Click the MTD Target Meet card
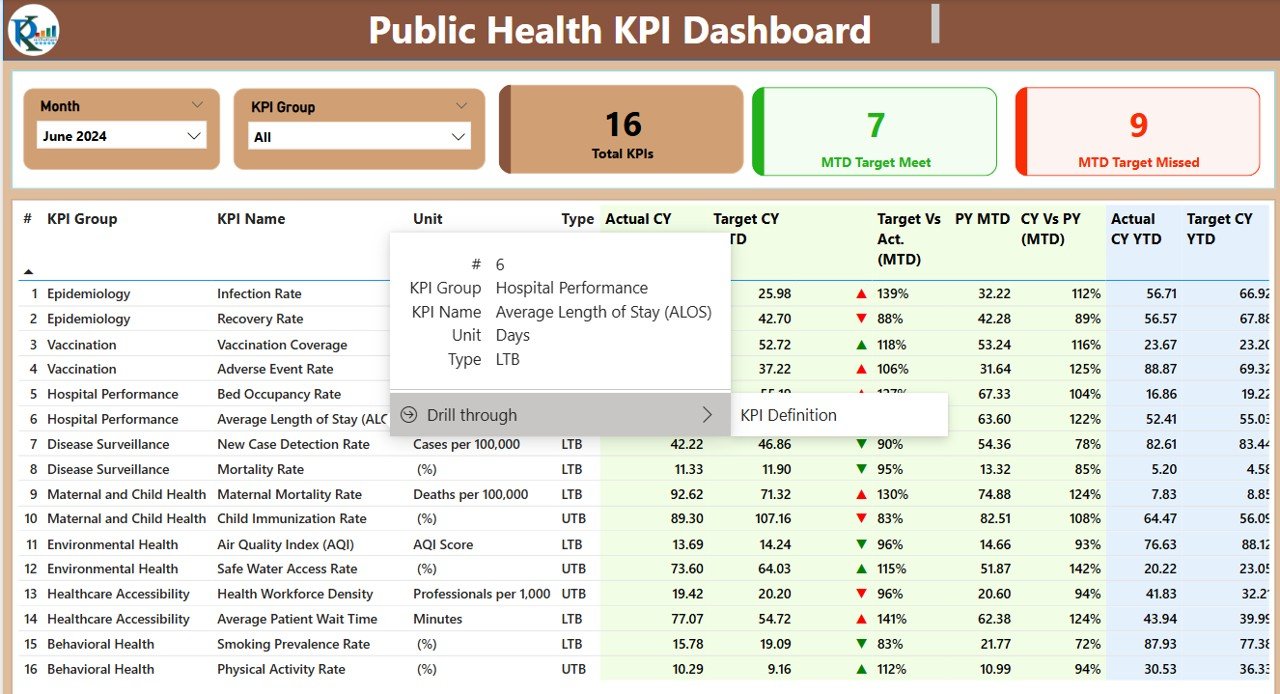Image resolution: width=1280 pixels, height=694 pixels. coord(875,131)
